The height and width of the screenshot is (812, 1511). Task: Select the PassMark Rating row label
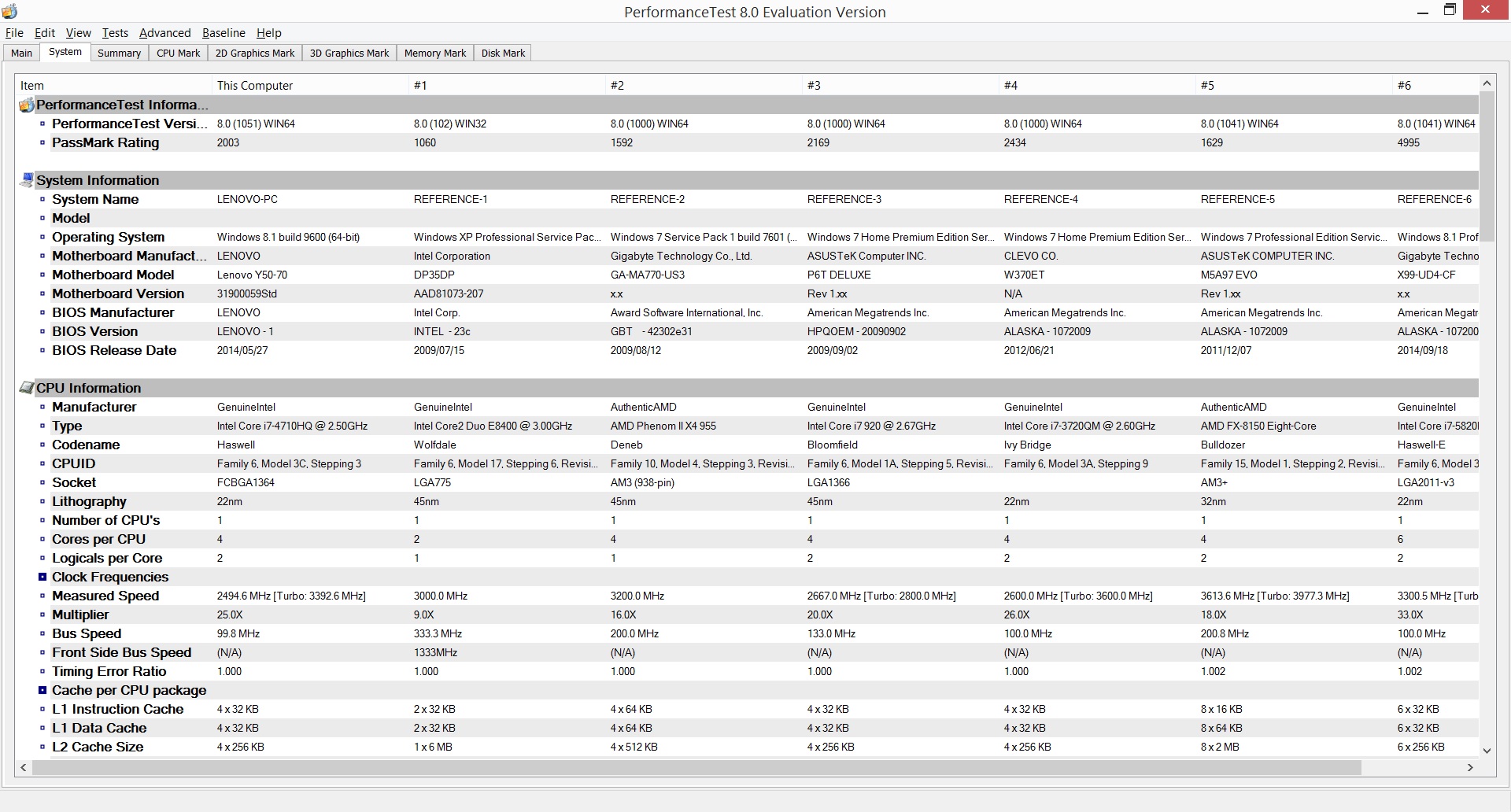[x=105, y=142]
